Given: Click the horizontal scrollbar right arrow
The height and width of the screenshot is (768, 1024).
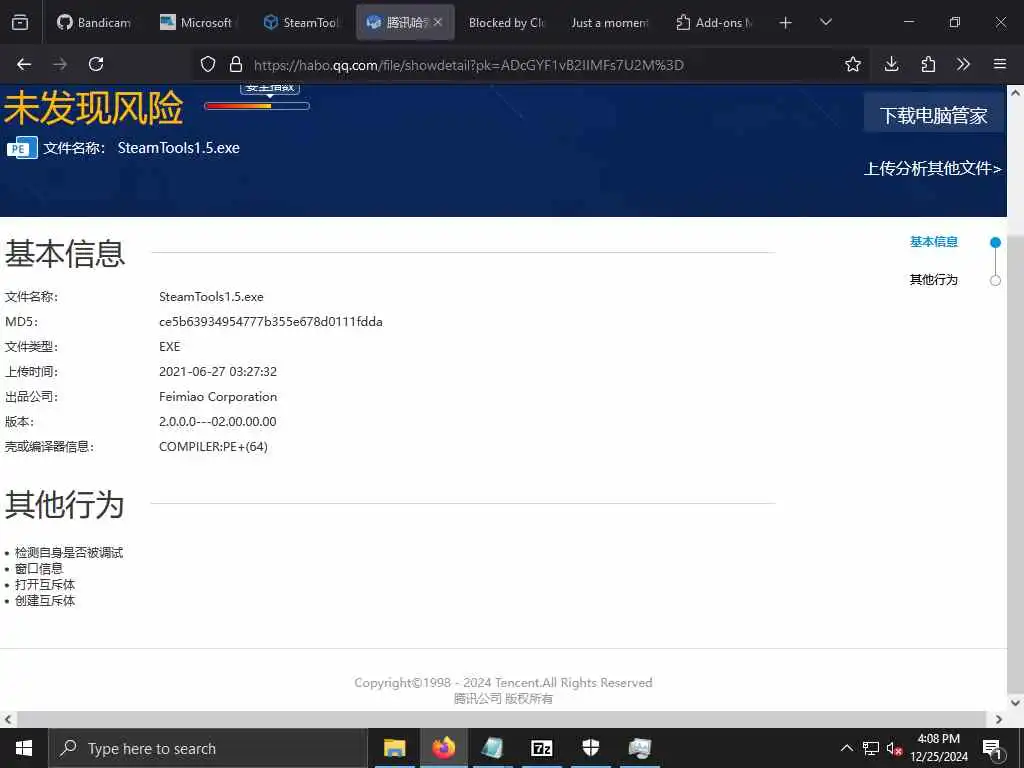Looking at the screenshot, I should (x=999, y=719).
